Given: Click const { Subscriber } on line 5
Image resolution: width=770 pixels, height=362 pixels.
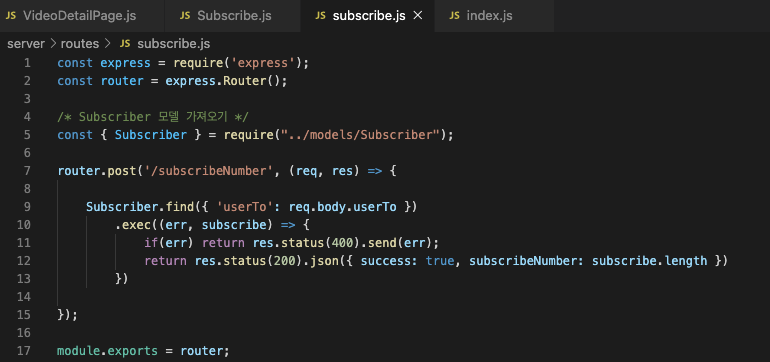Looking at the screenshot, I should tap(129, 135).
